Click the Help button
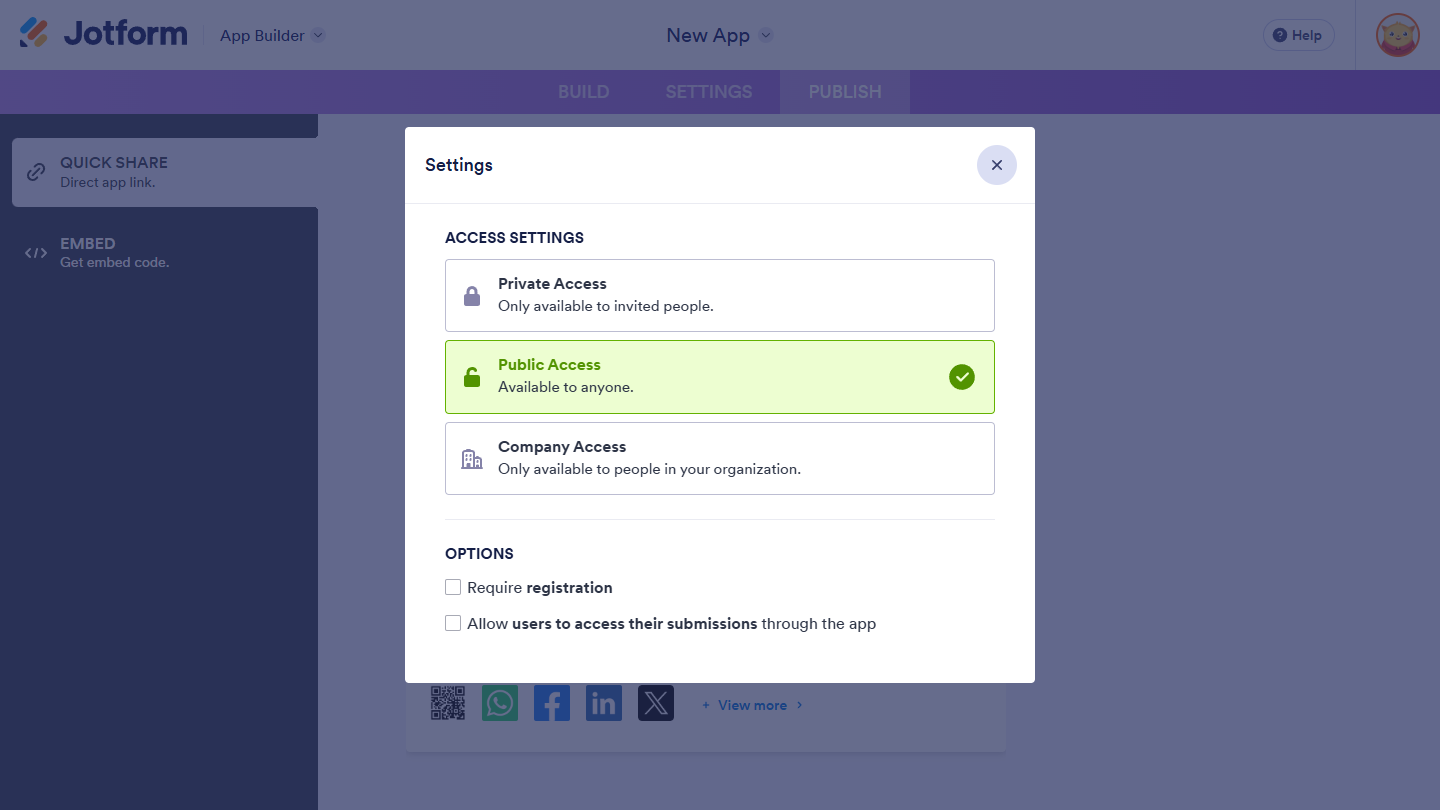Viewport: 1440px width, 810px height. [1298, 35]
